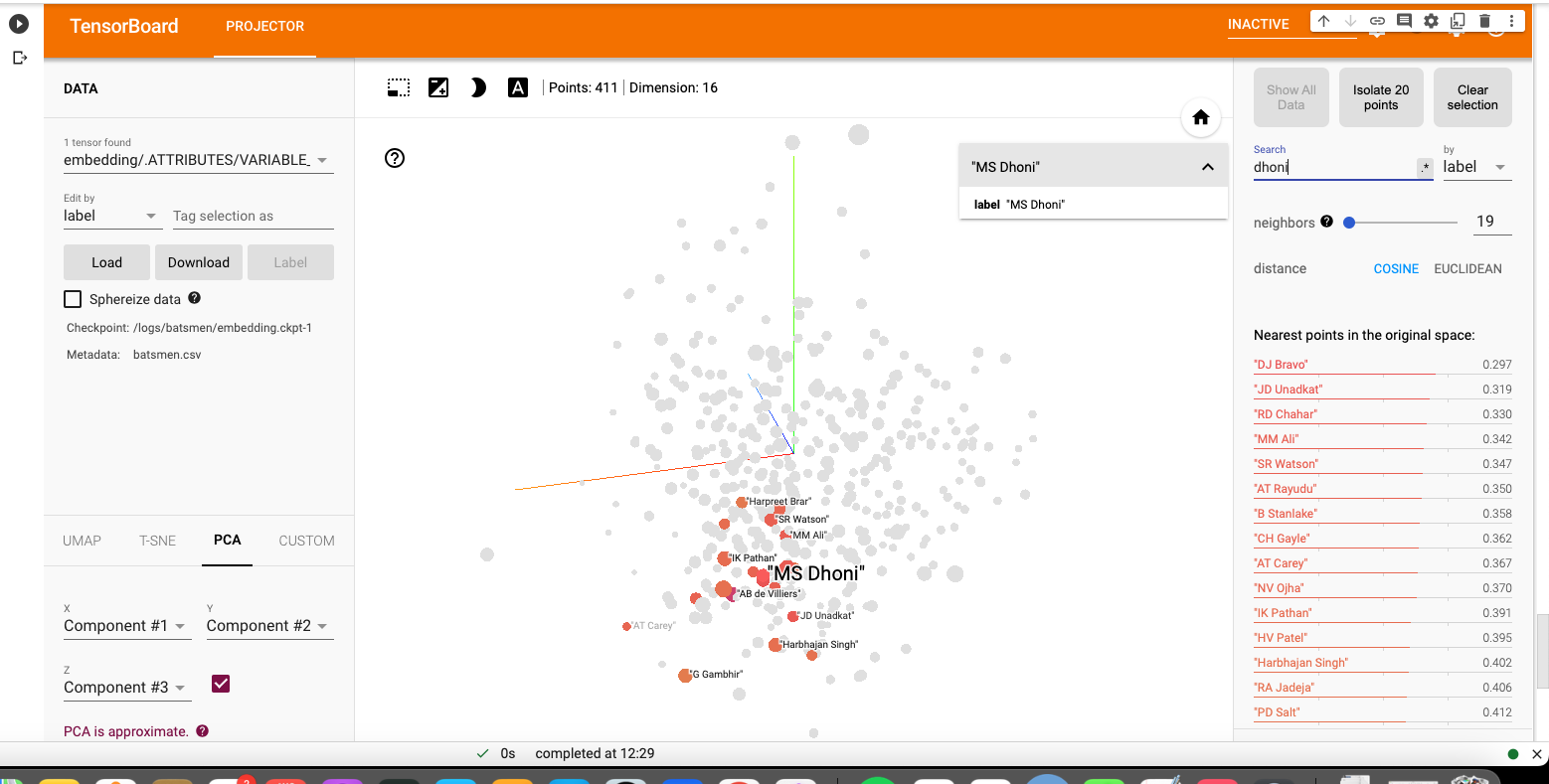This screenshot has height=784, width=1549.
Task: Open cell settings gear icon
Action: pyautogui.click(x=1431, y=21)
